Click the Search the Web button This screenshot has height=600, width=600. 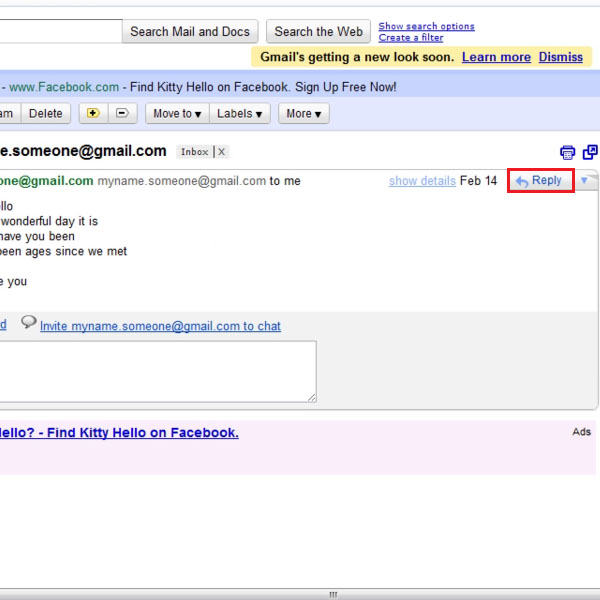point(318,31)
